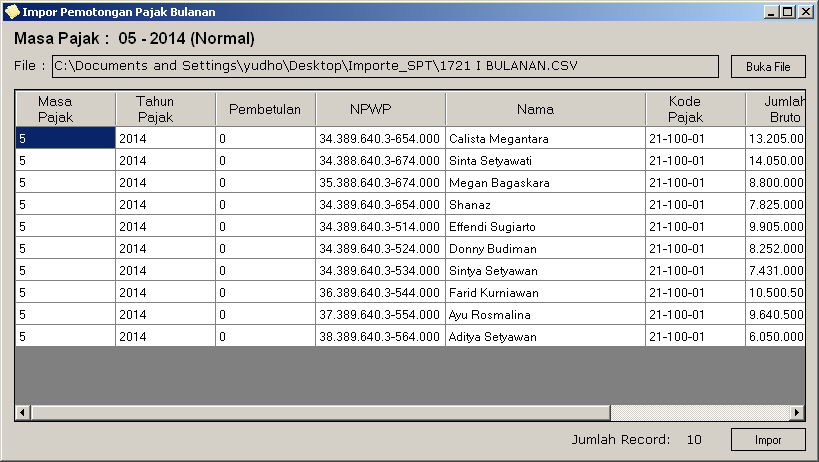The image size is (819, 462).
Task: Click NPWP cell 35.388.640.3-674.000
Action: pos(380,182)
